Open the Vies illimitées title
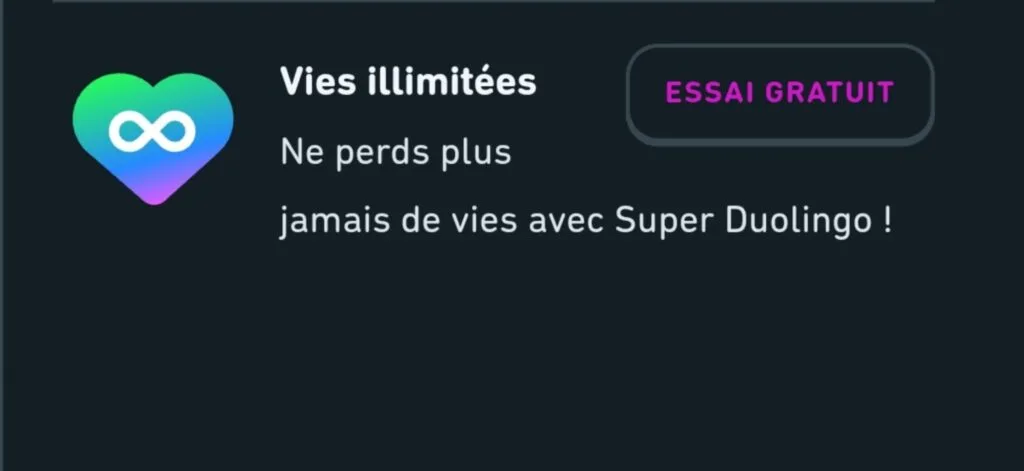 click(408, 82)
